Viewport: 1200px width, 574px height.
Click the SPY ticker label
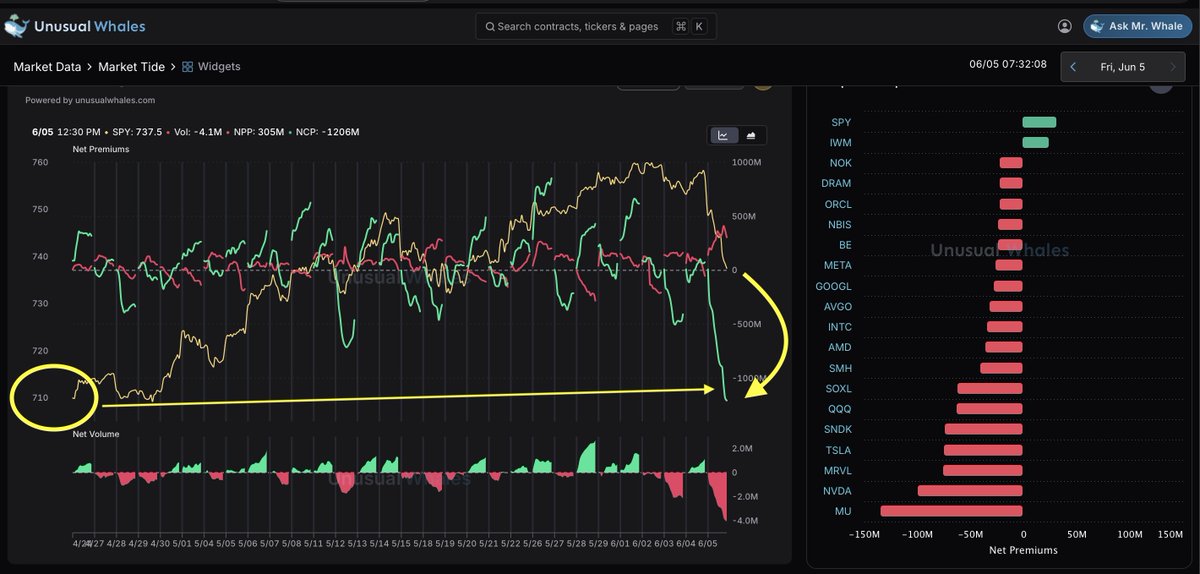[x=841, y=122]
